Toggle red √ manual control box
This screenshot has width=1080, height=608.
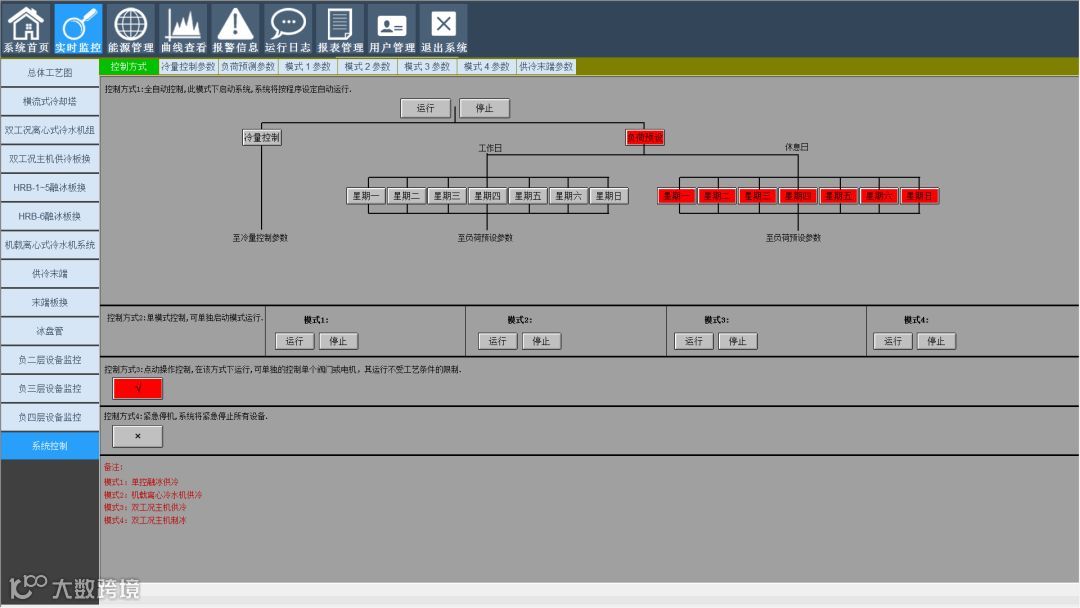(x=138, y=389)
